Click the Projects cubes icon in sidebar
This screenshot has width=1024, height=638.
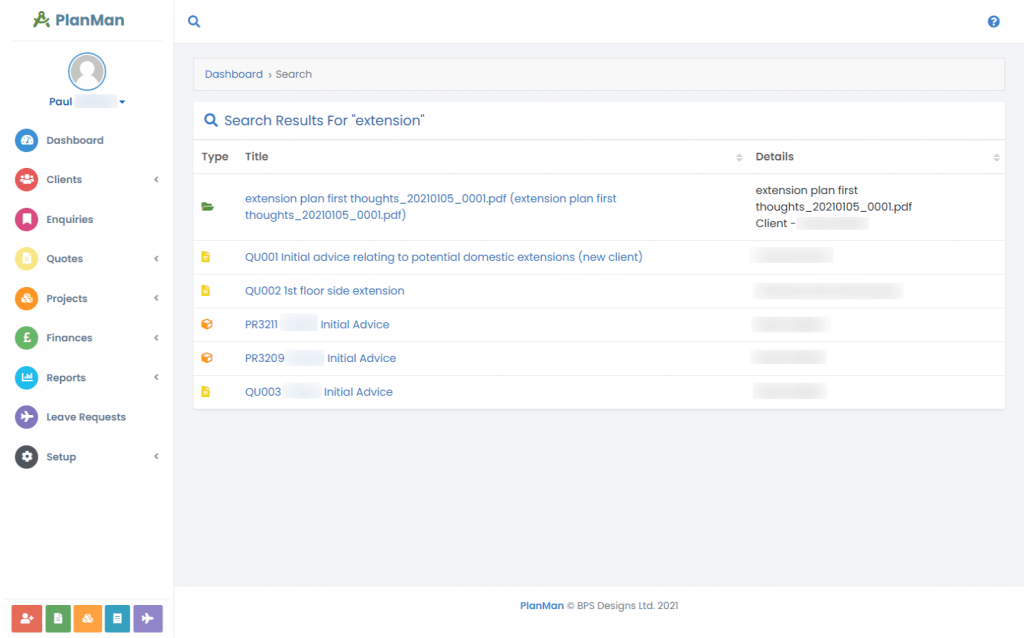pyautogui.click(x=27, y=298)
